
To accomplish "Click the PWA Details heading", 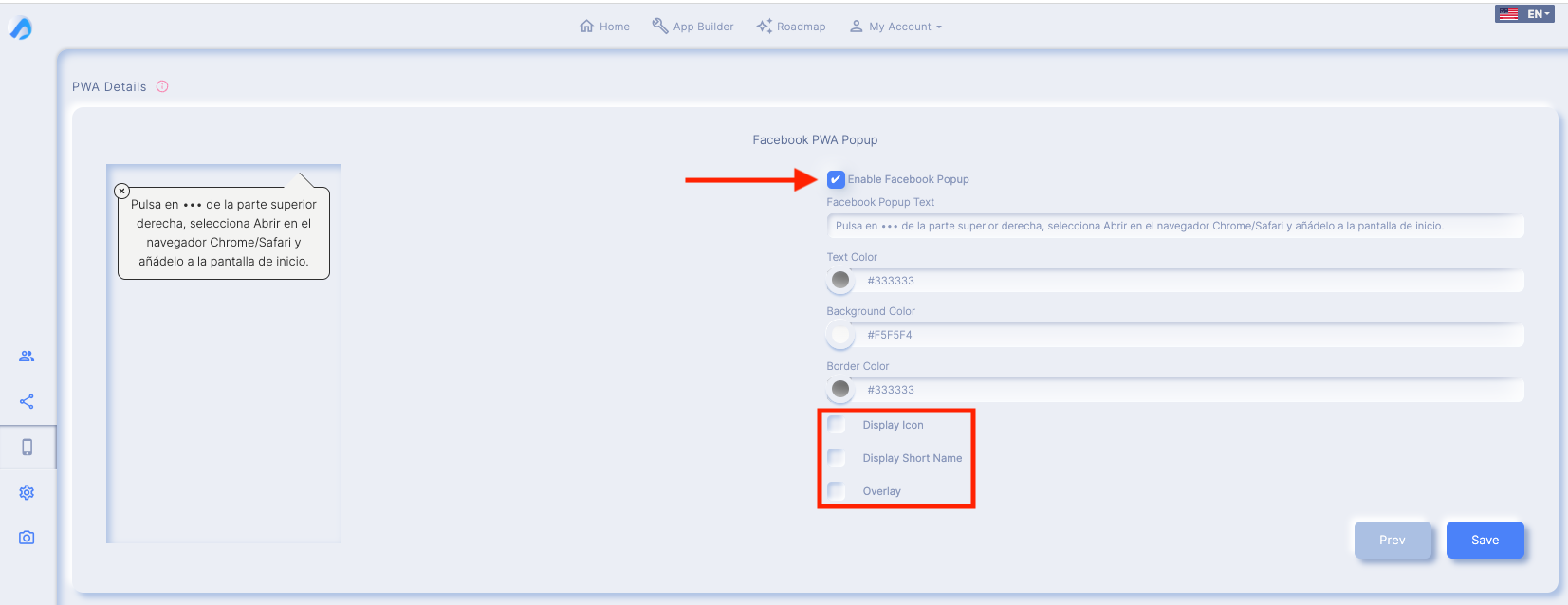I will click(109, 86).
